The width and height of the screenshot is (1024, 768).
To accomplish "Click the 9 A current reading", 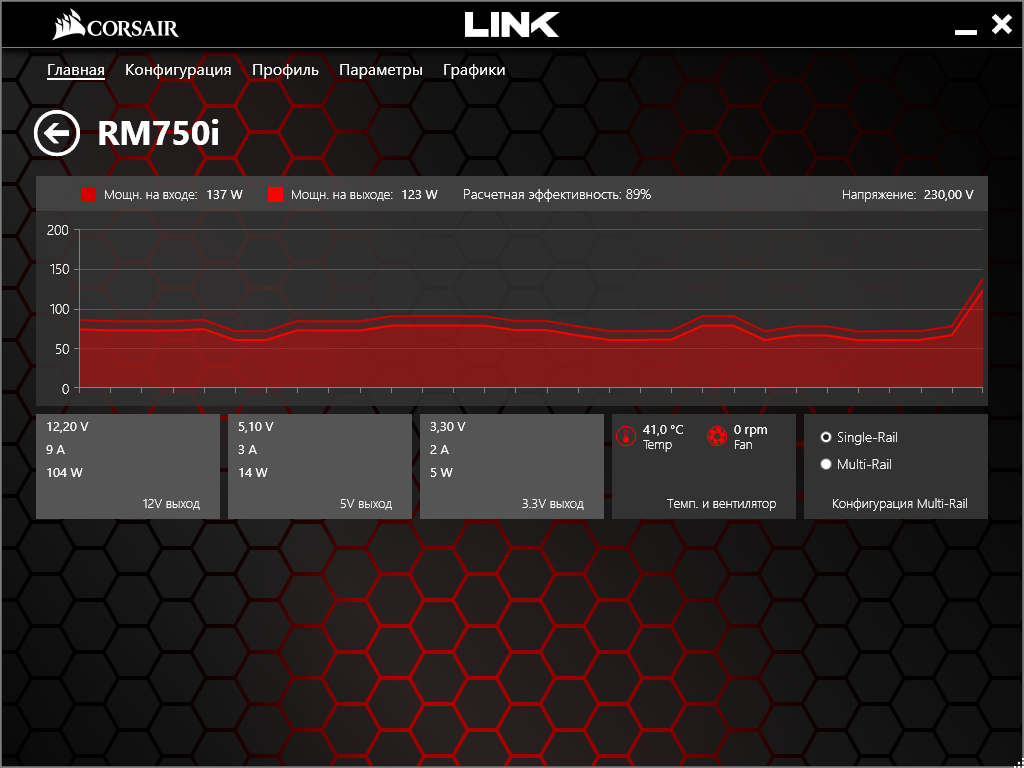I will [56, 450].
